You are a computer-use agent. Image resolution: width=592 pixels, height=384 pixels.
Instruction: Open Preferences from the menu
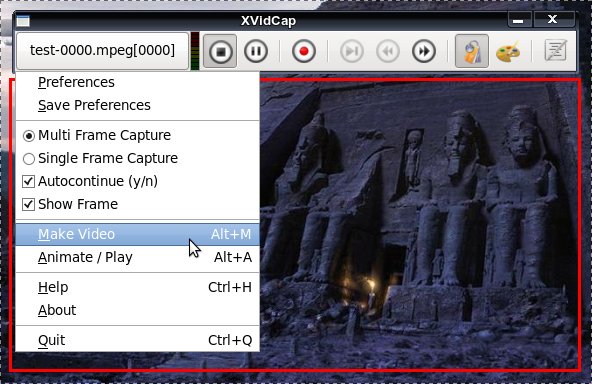pyautogui.click(x=137, y=82)
